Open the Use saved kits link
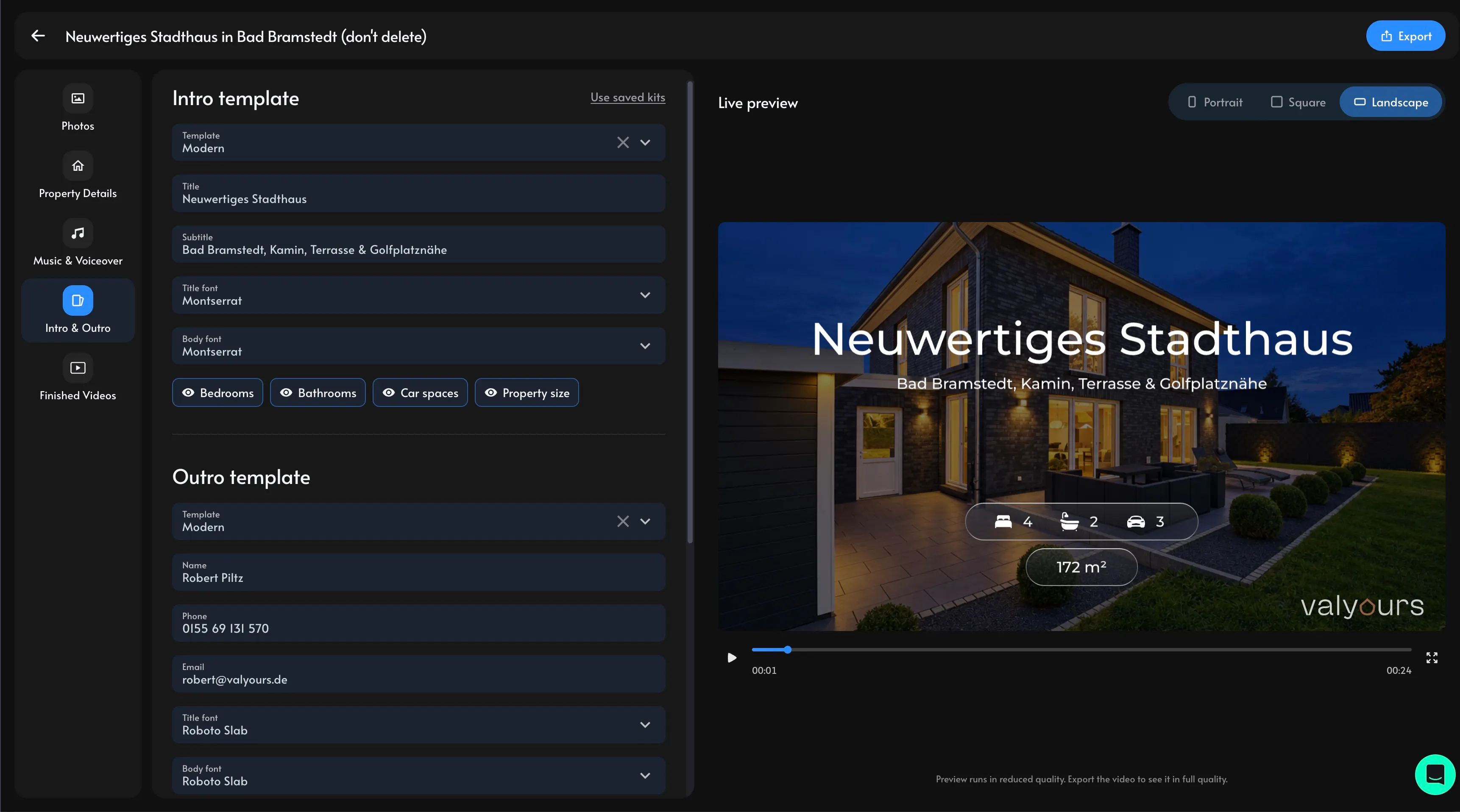The image size is (1460, 812). (x=627, y=97)
